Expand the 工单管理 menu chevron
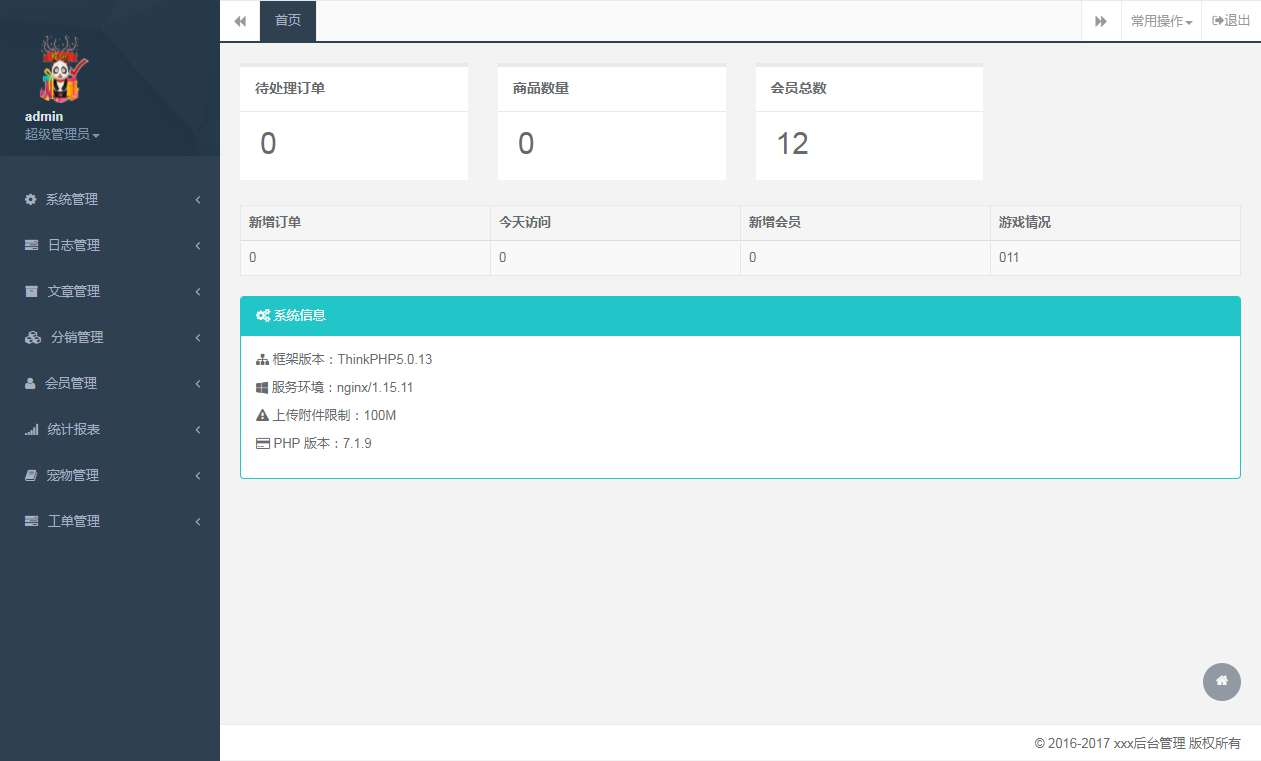Image resolution: width=1261 pixels, height=761 pixels. [x=198, y=521]
